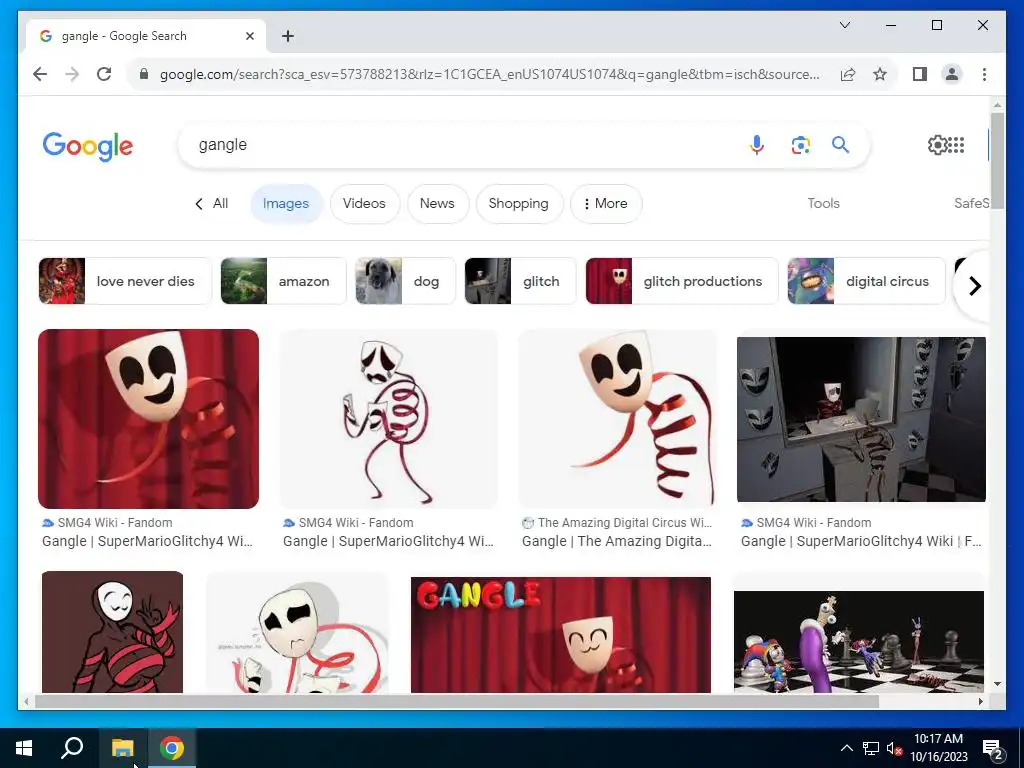This screenshot has width=1024, height=768.
Task: Bookmark this tab with star icon
Action: 880,74
